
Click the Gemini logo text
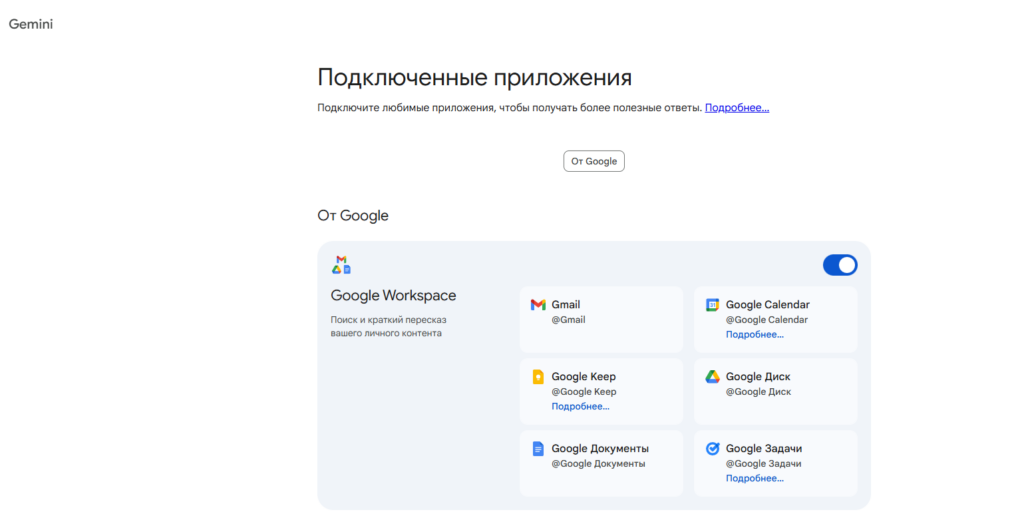pyautogui.click(x=31, y=24)
